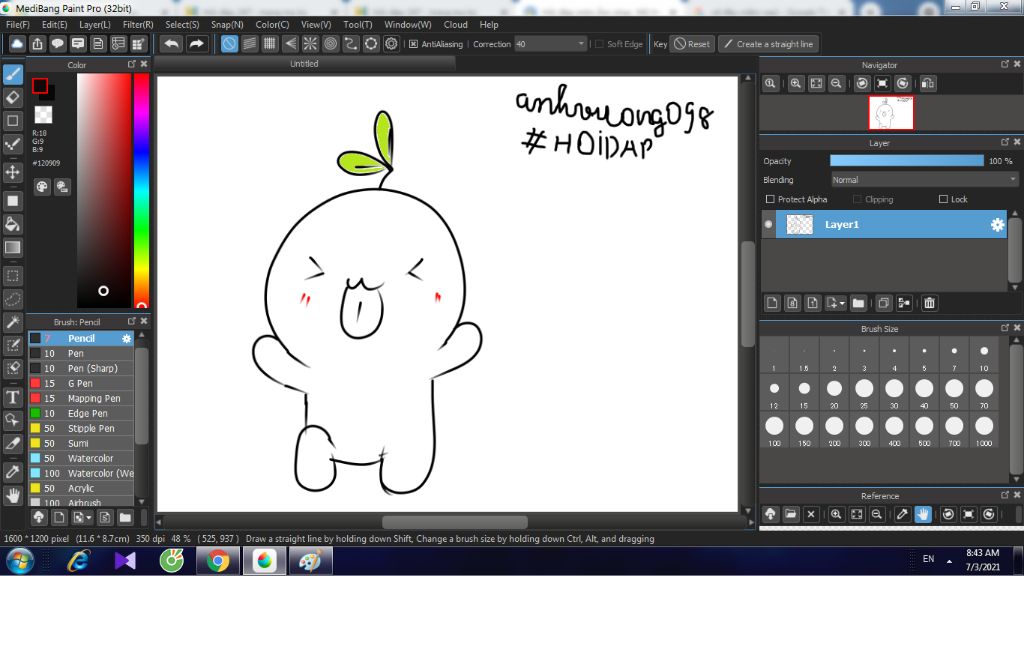This screenshot has height=661, width=1024.
Task: Flip the canvas view in Navigator
Action: tap(927, 84)
